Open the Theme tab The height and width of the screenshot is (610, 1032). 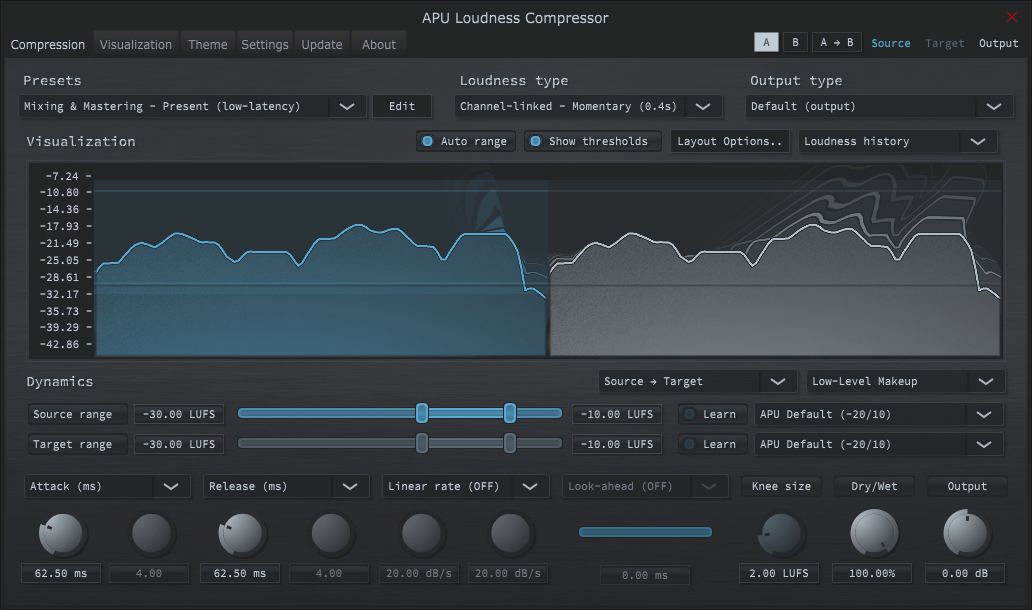click(x=208, y=44)
